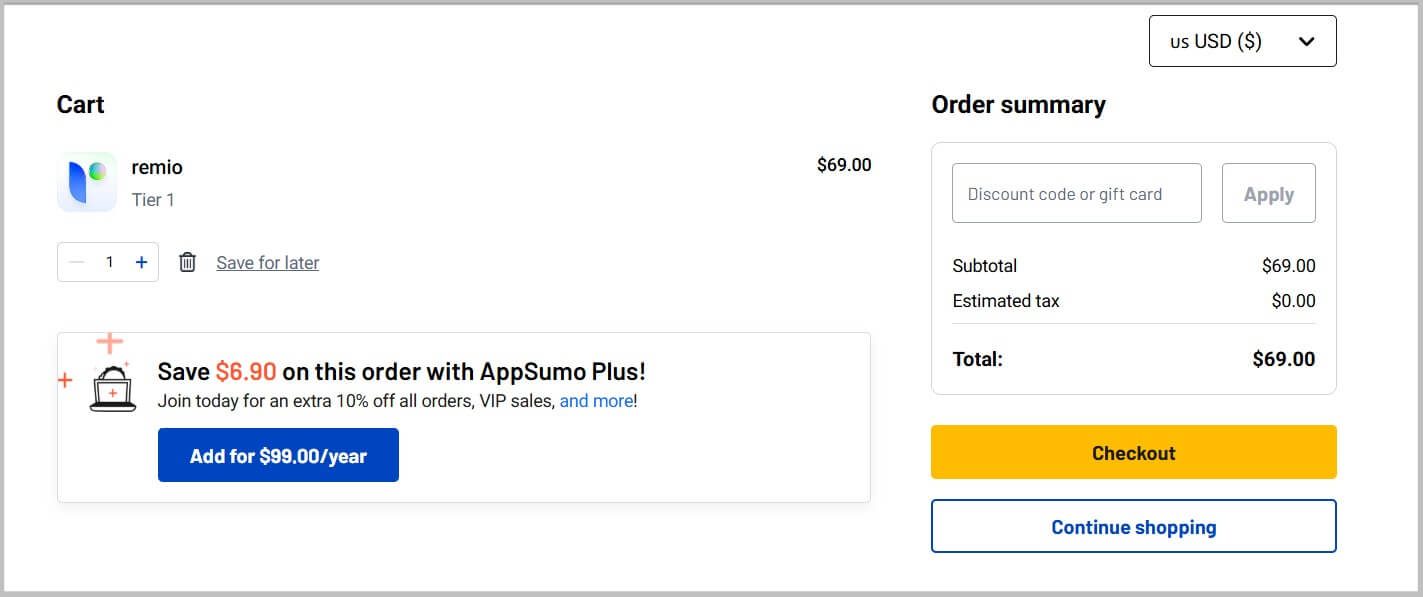Click the quantity value field

[x=109, y=262]
